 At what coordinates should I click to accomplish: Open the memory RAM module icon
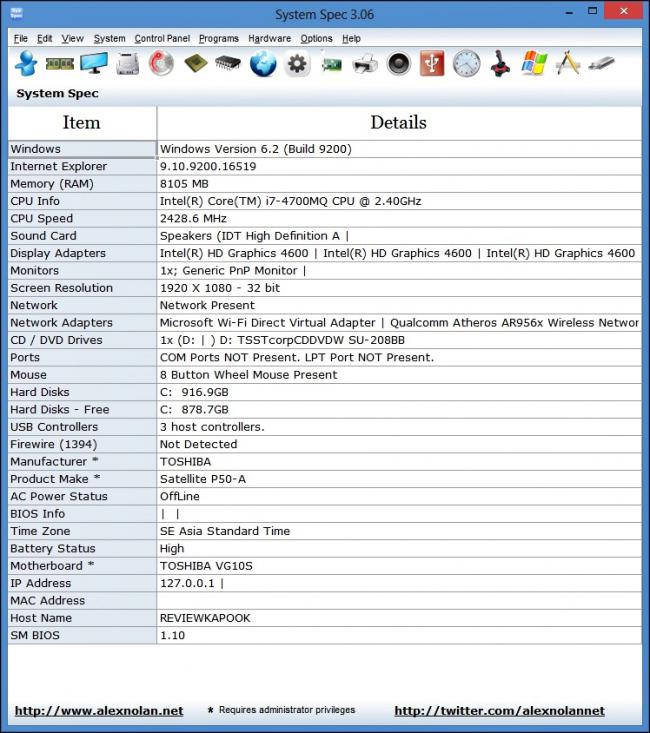click(60, 64)
